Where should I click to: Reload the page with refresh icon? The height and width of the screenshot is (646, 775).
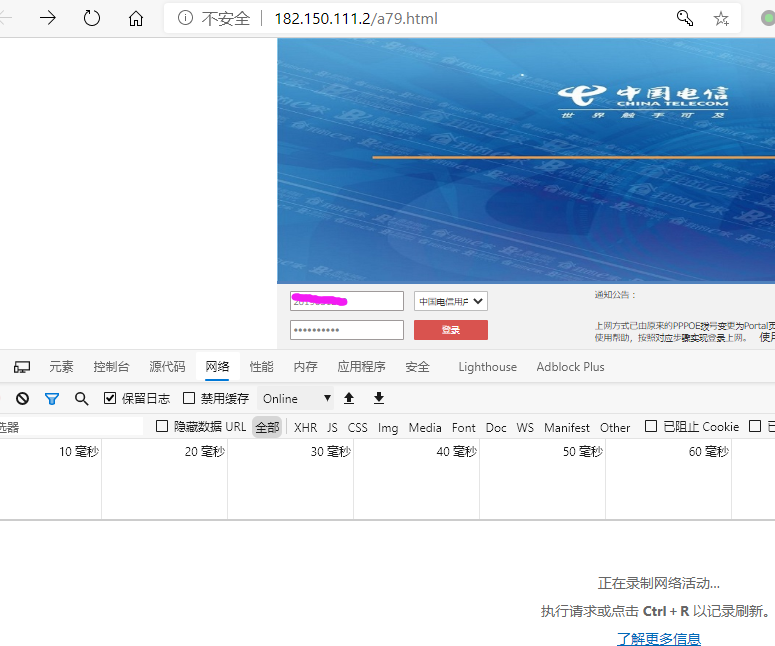pos(92,18)
